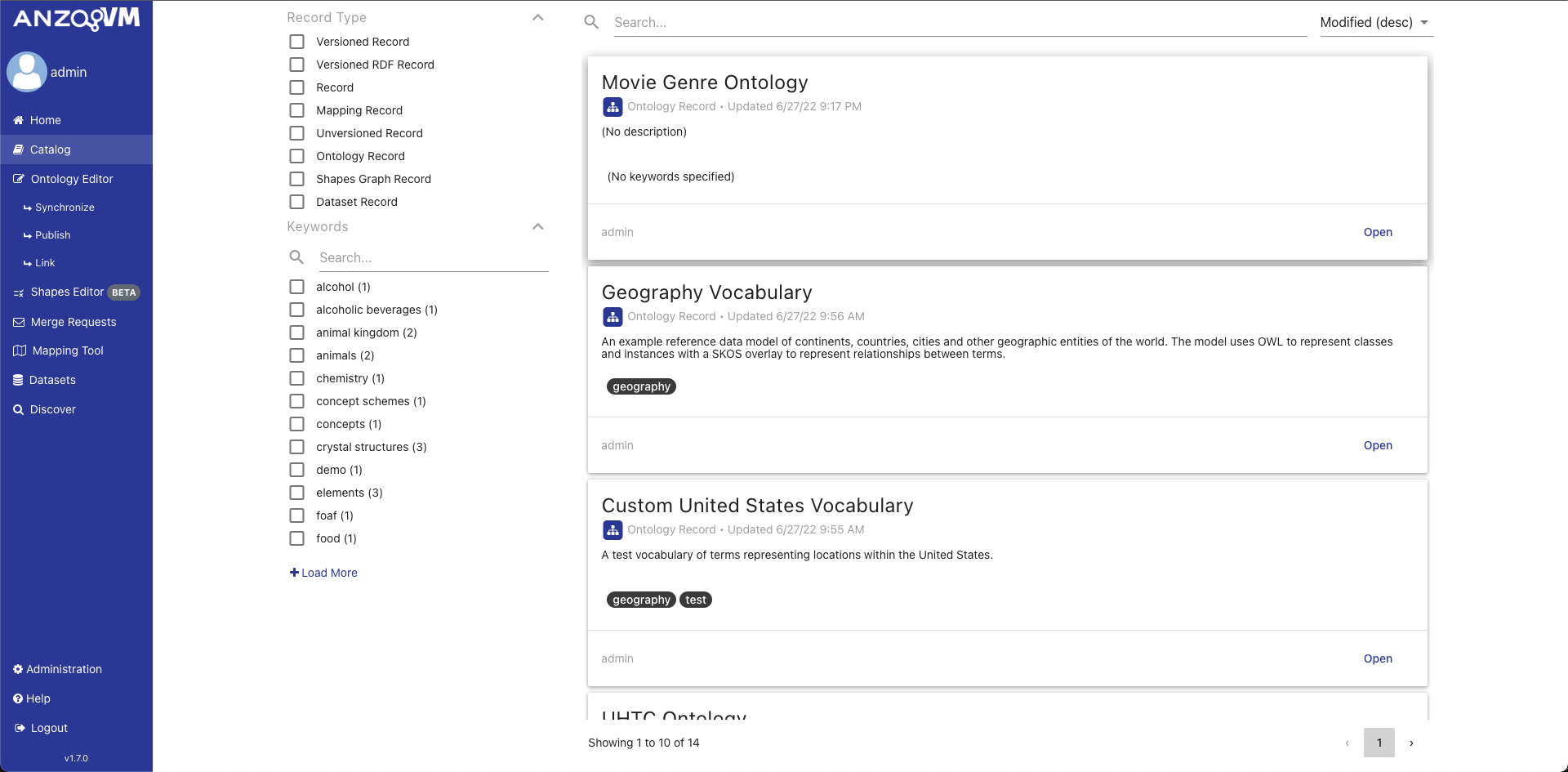The width and height of the screenshot is (1568, 772).
Task: Click the Merge Requests envelope icon
Action: [19, 322]
